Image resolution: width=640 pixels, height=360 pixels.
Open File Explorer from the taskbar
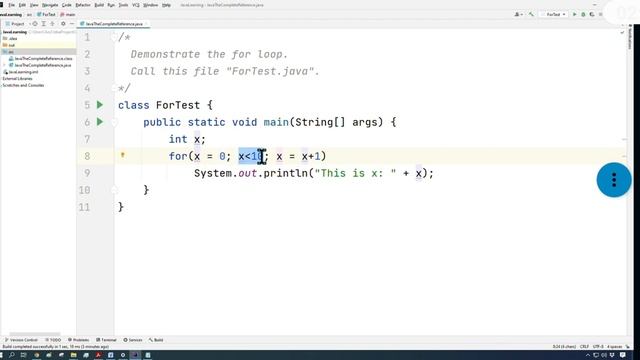(x=73, y=355)
